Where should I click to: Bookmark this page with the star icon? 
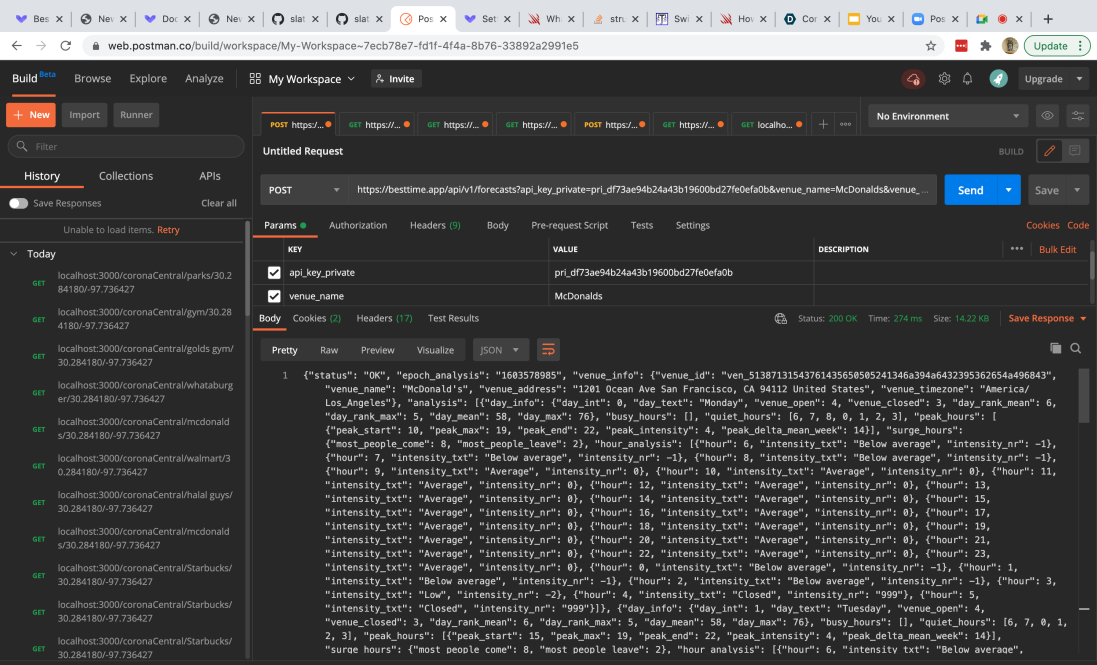click(x=930, y=45)
